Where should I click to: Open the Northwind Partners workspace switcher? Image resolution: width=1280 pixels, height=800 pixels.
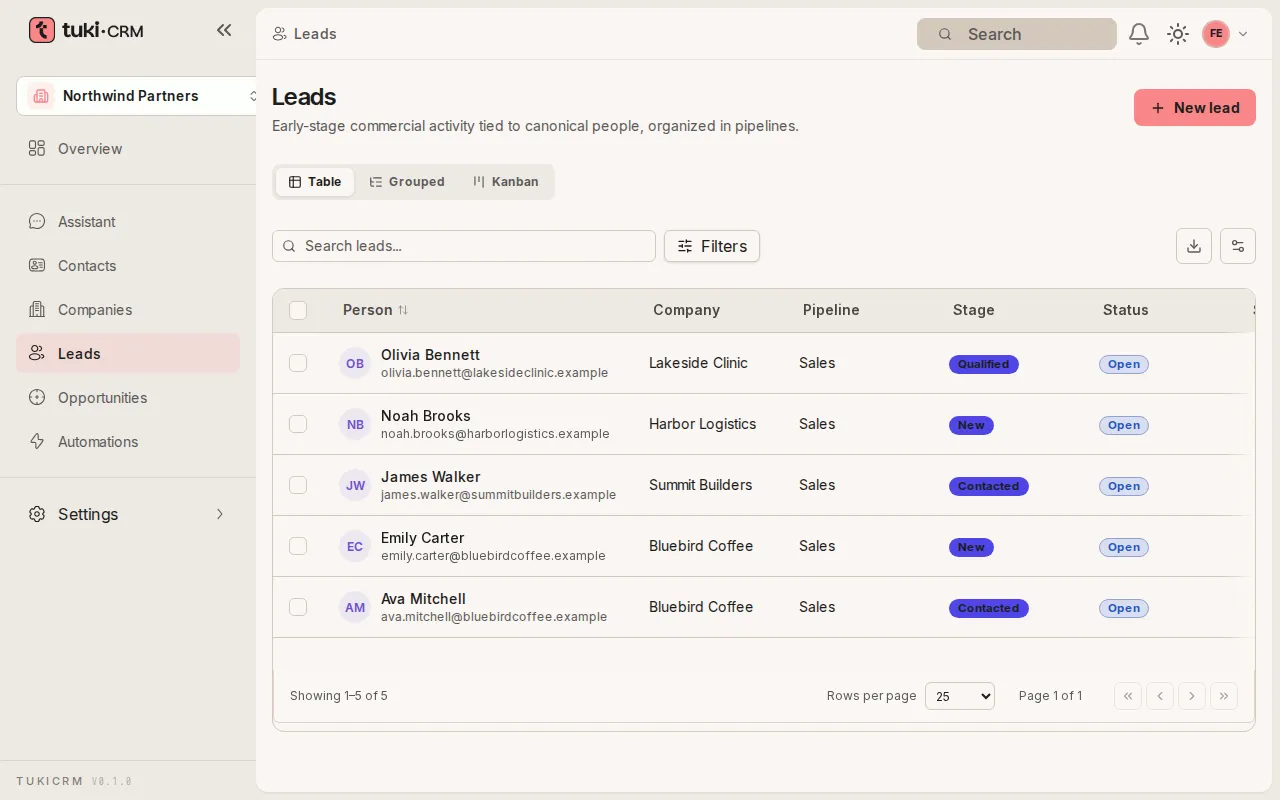[138, 96]
